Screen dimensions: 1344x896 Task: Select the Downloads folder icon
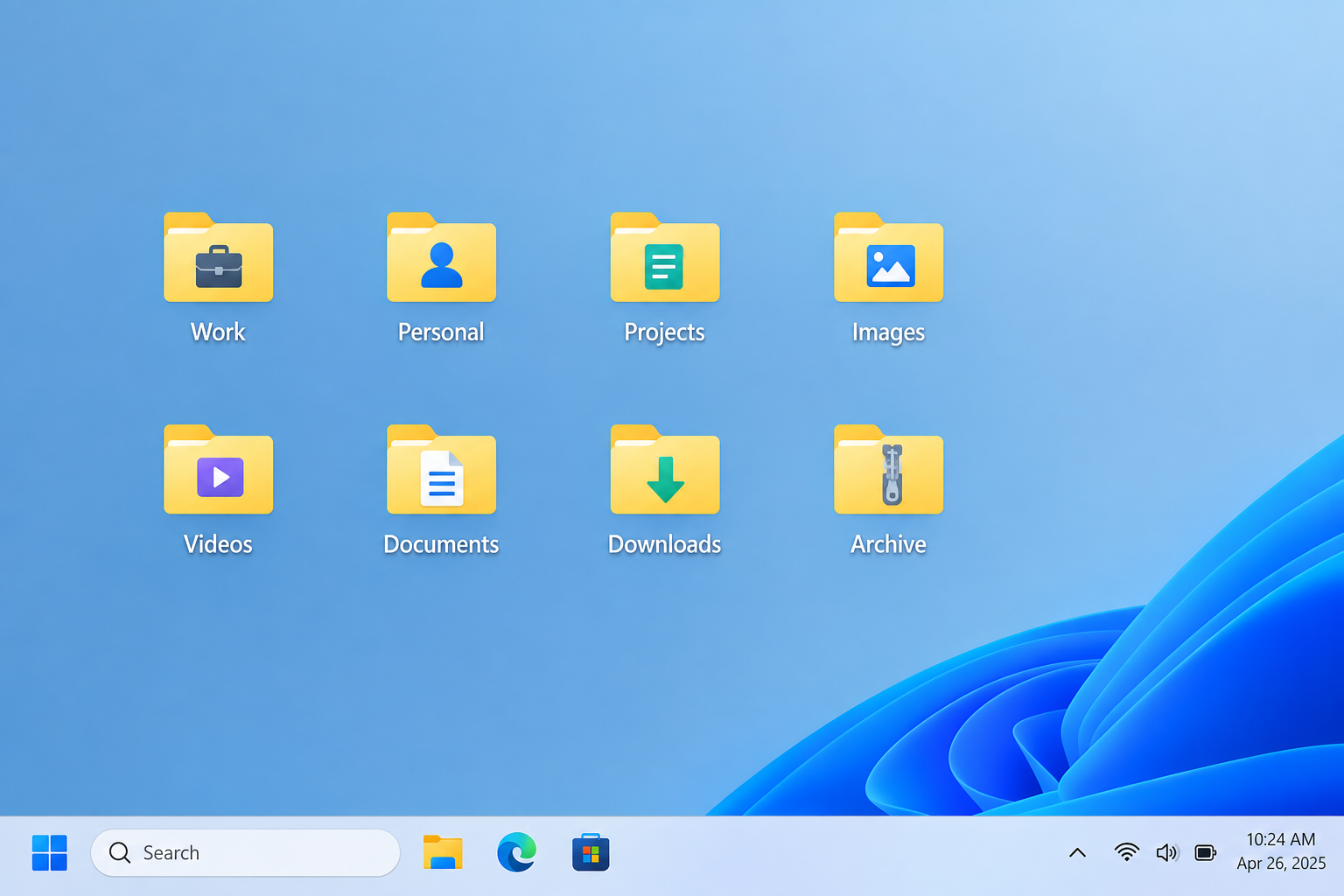tap(665, 470)
